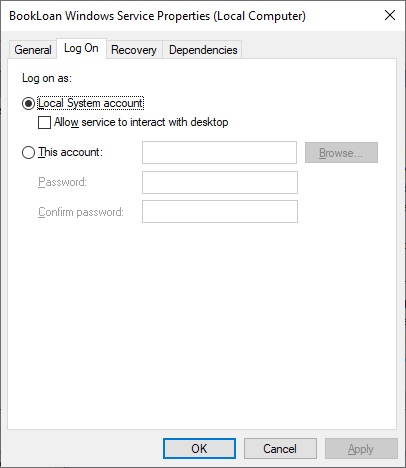
Task: Click the empty area of the Log On panel
Action: click(x=202, y=327)
